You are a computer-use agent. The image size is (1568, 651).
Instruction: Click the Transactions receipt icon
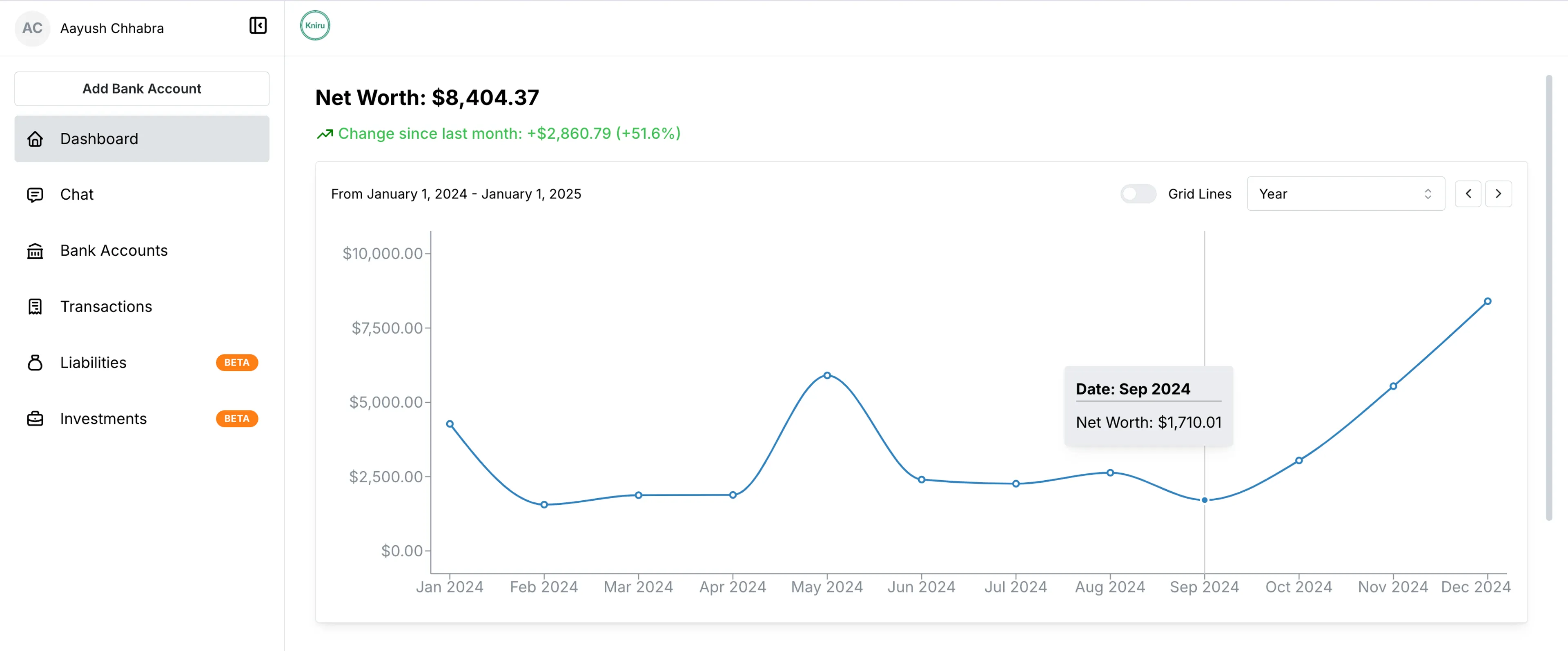click(35, 307)
